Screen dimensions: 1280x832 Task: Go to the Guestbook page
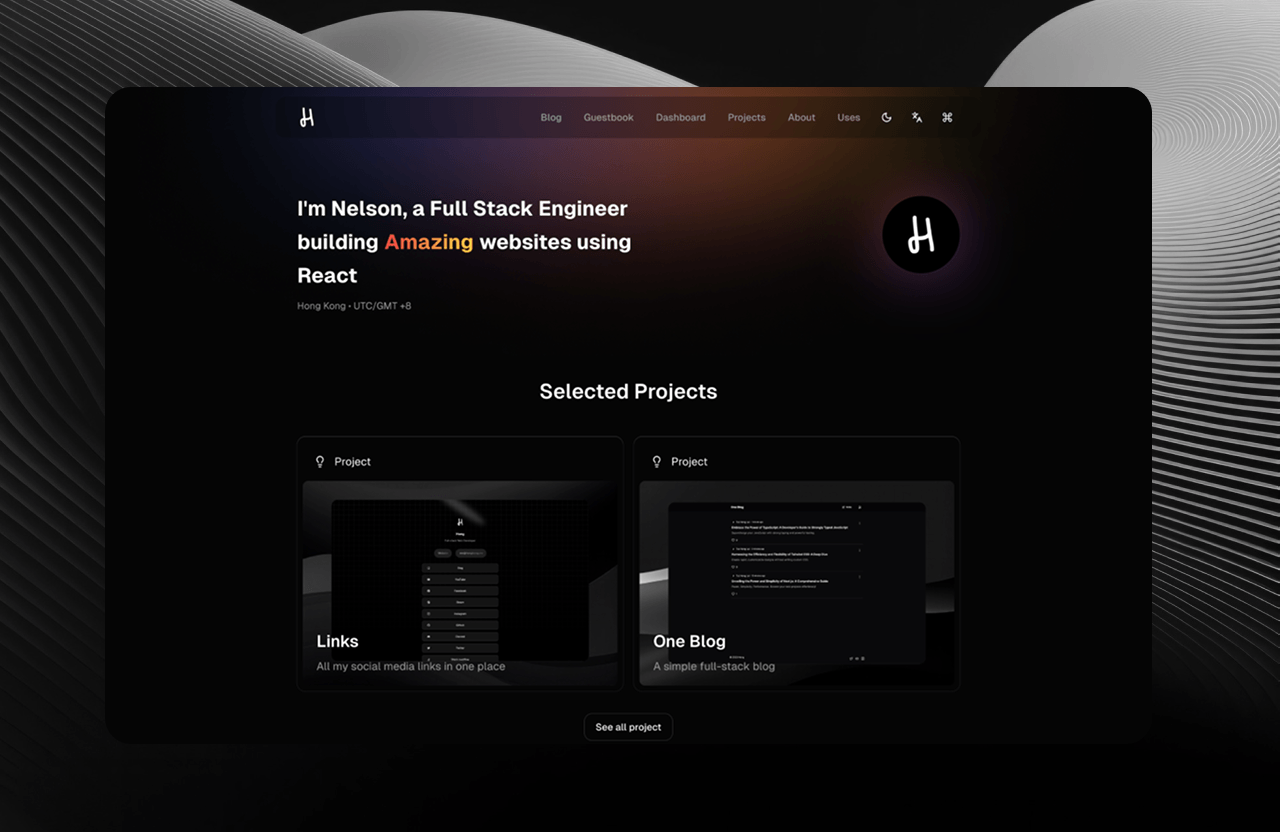tap(608, 118)
